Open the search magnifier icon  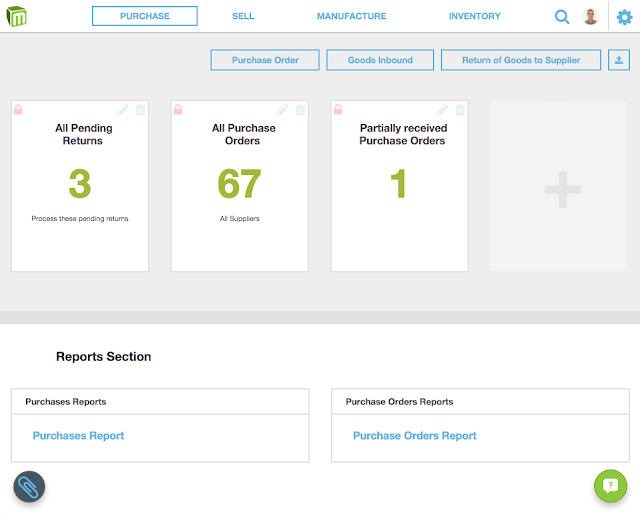coord(562,17)
